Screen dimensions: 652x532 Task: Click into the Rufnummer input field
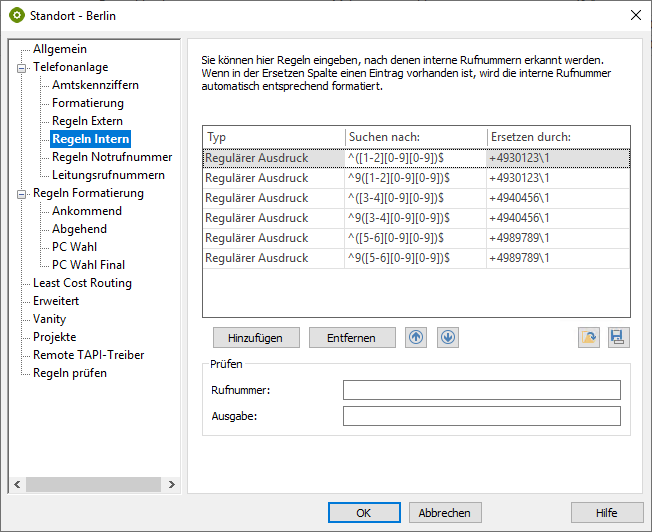click(x=481, y=390)
